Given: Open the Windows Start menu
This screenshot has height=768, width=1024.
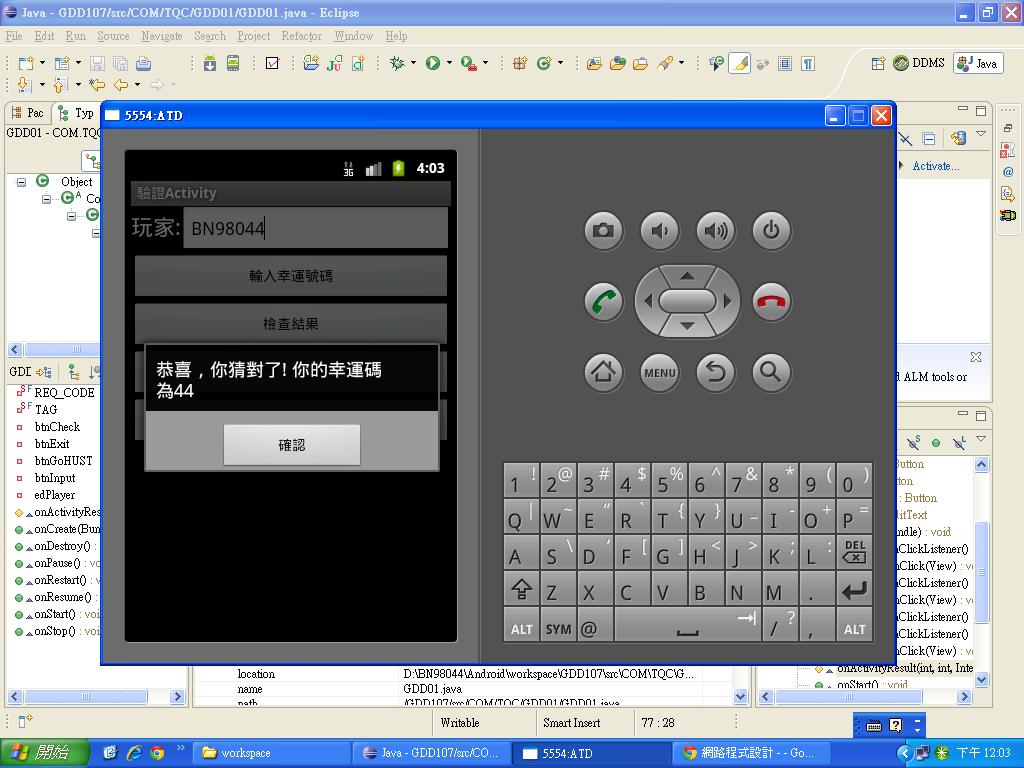Looking at the screenshot, I should tap(40, 753).
